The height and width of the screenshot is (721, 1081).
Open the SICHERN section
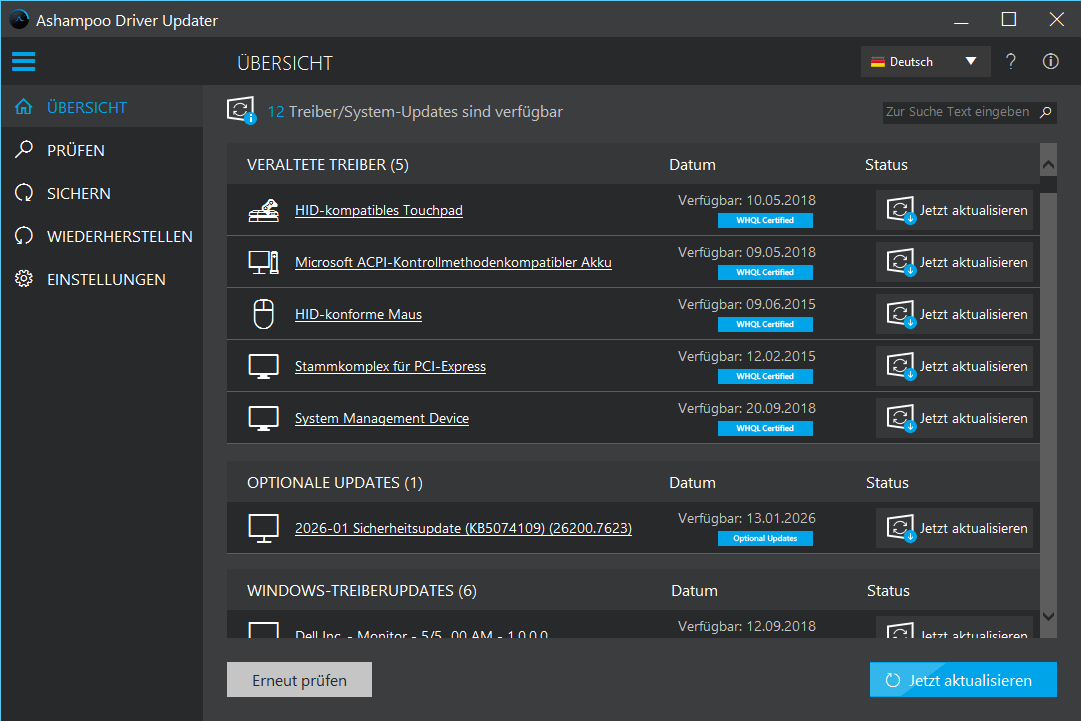(78, 194)
